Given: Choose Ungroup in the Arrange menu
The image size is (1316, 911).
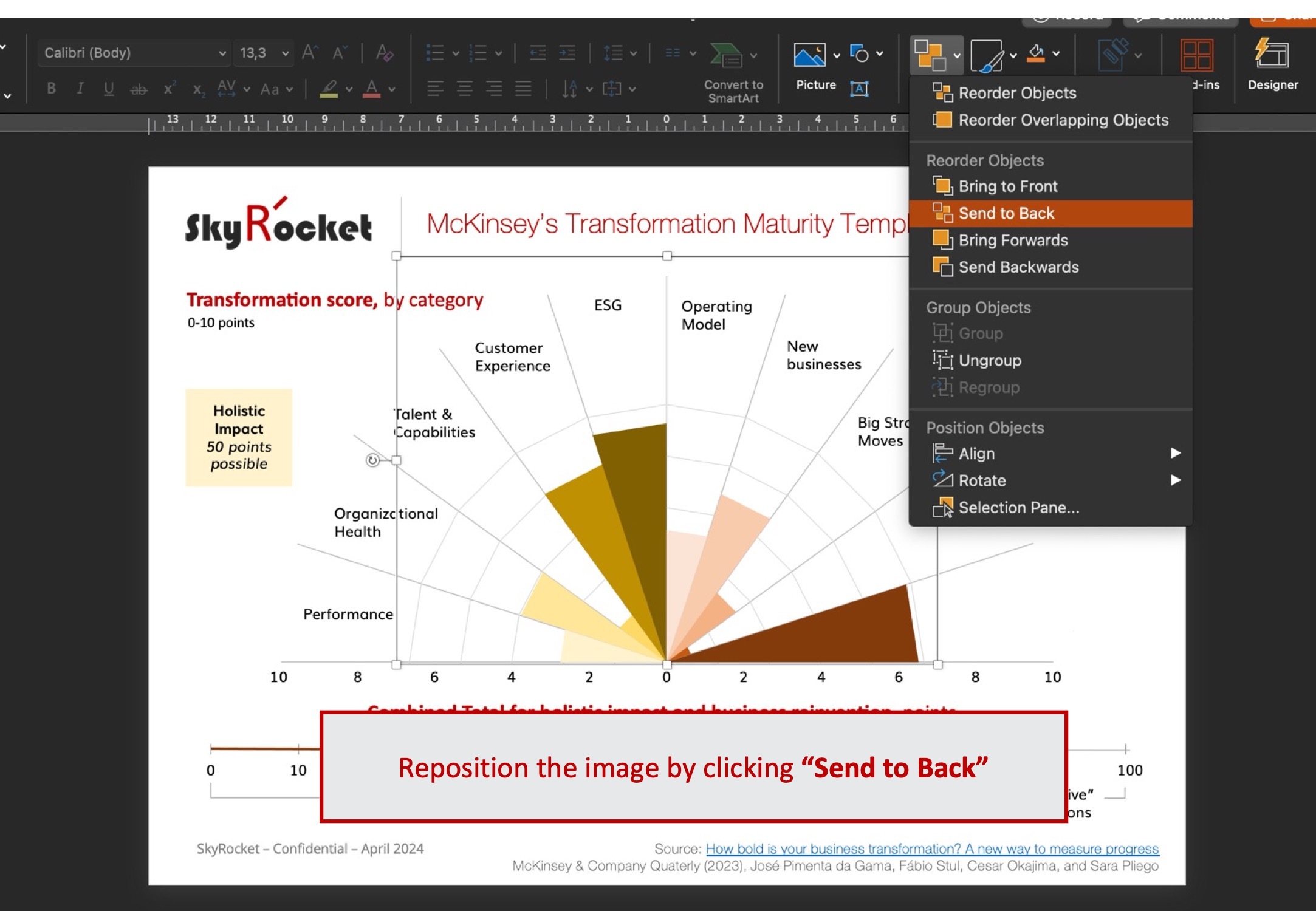Looking at the screenshot, I should coord(1051,361).
